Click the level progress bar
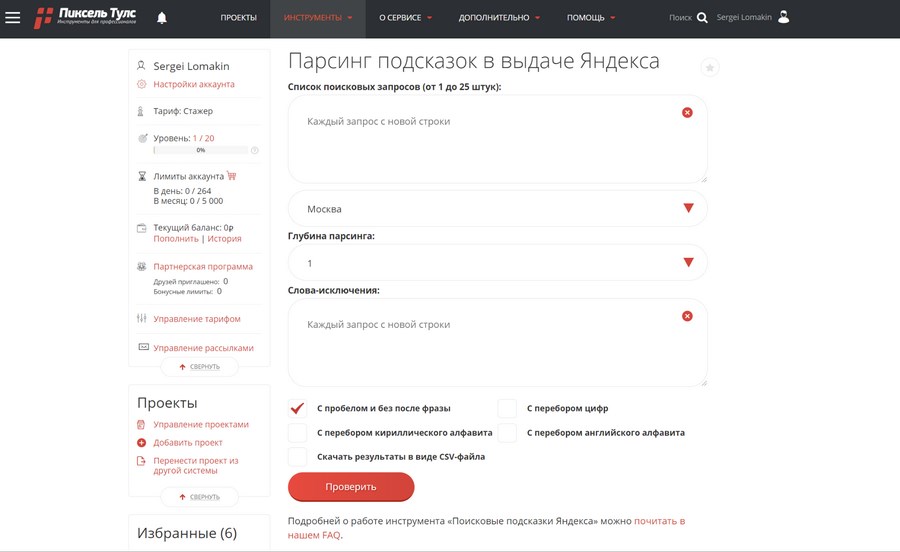 [201, 150]
